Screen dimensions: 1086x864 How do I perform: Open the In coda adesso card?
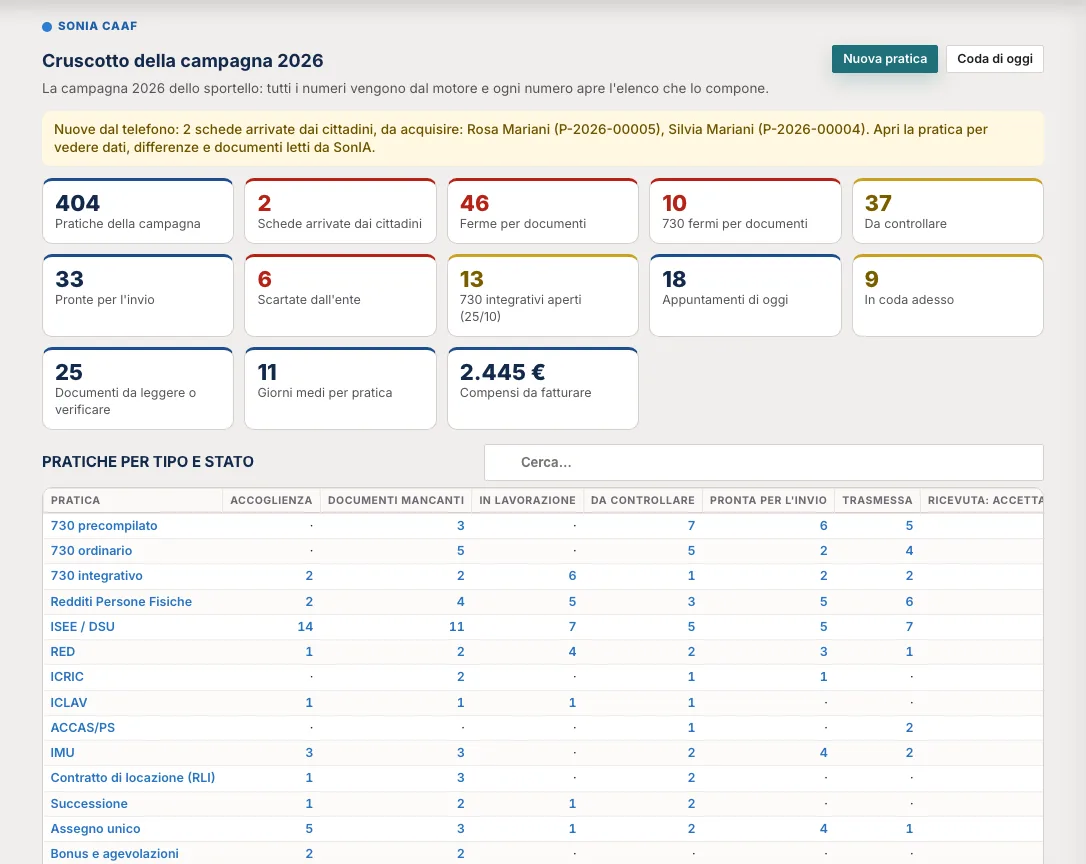point(947,296)
